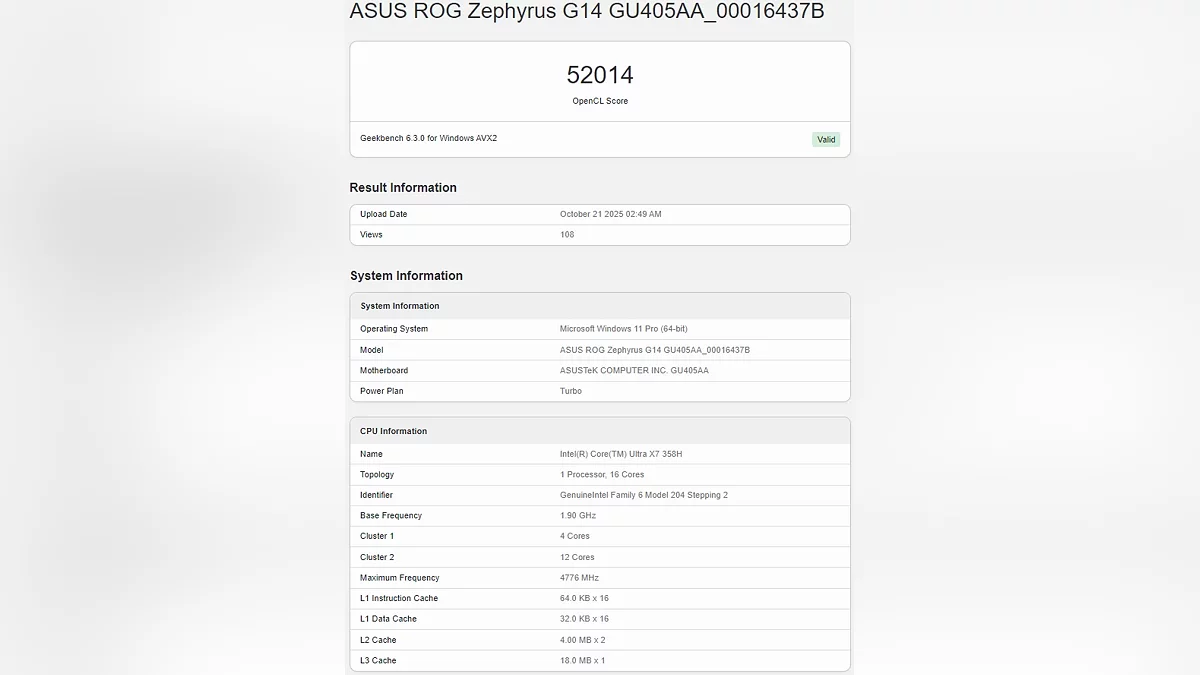Click the L3 Cache value 18.0 MB
Screen dimensions: 1200x675
pyautogui.click(x=582, y=661)
